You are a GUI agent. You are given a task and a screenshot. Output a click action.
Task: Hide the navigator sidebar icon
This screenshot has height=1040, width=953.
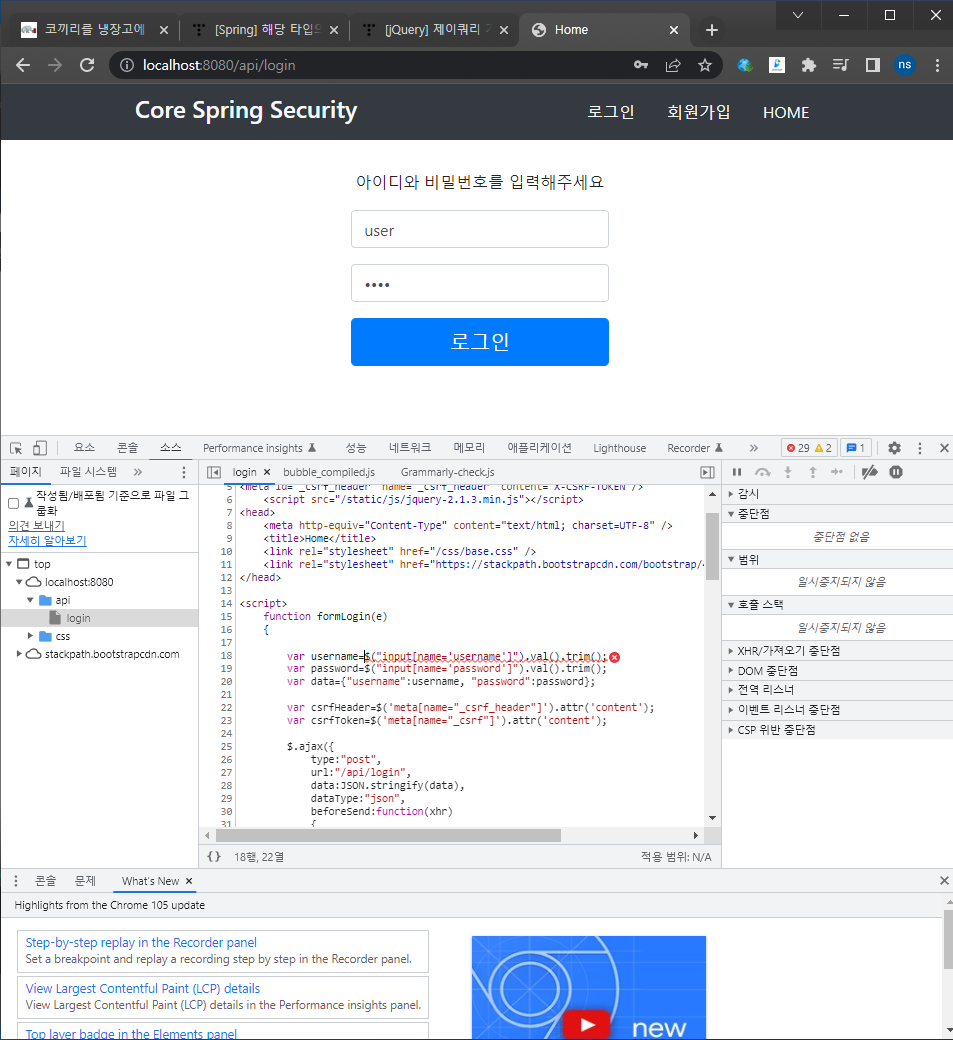tap(214, 472)
